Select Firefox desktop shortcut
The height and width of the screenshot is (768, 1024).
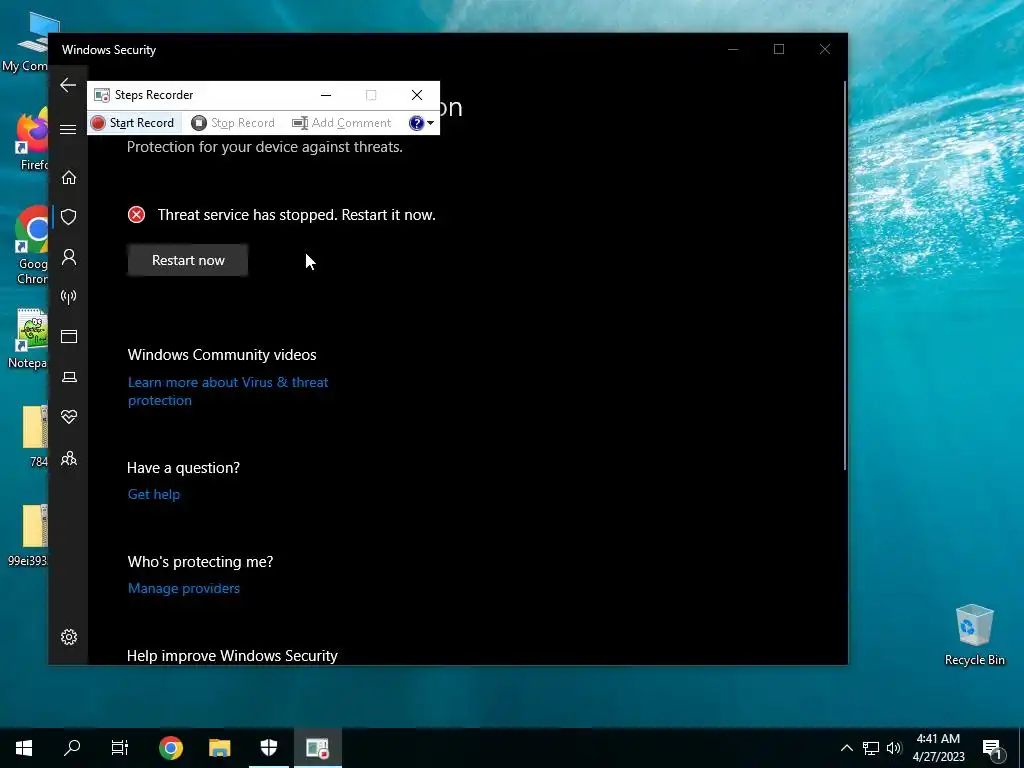(x=31, y=140)
